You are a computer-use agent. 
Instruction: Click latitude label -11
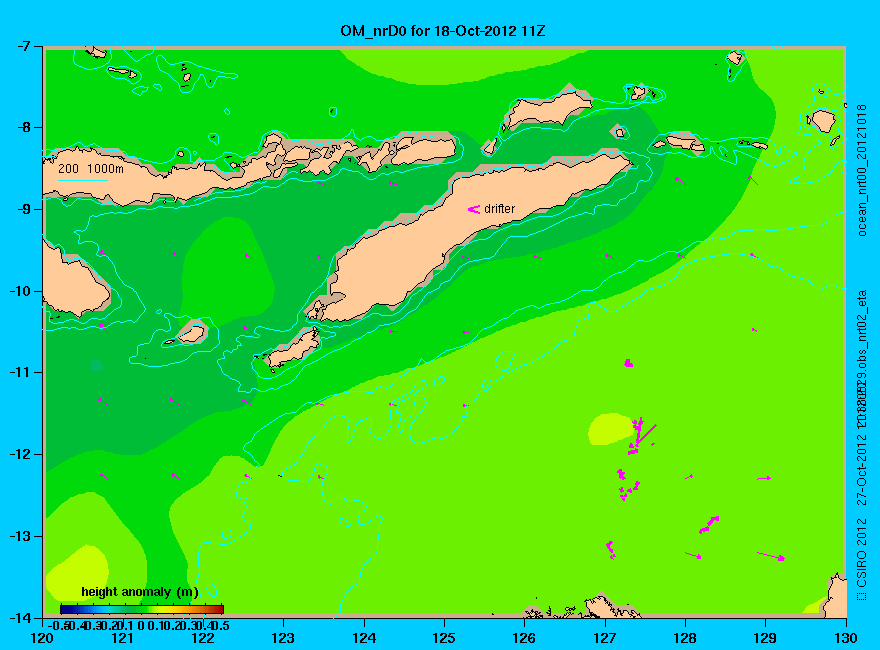19,372
